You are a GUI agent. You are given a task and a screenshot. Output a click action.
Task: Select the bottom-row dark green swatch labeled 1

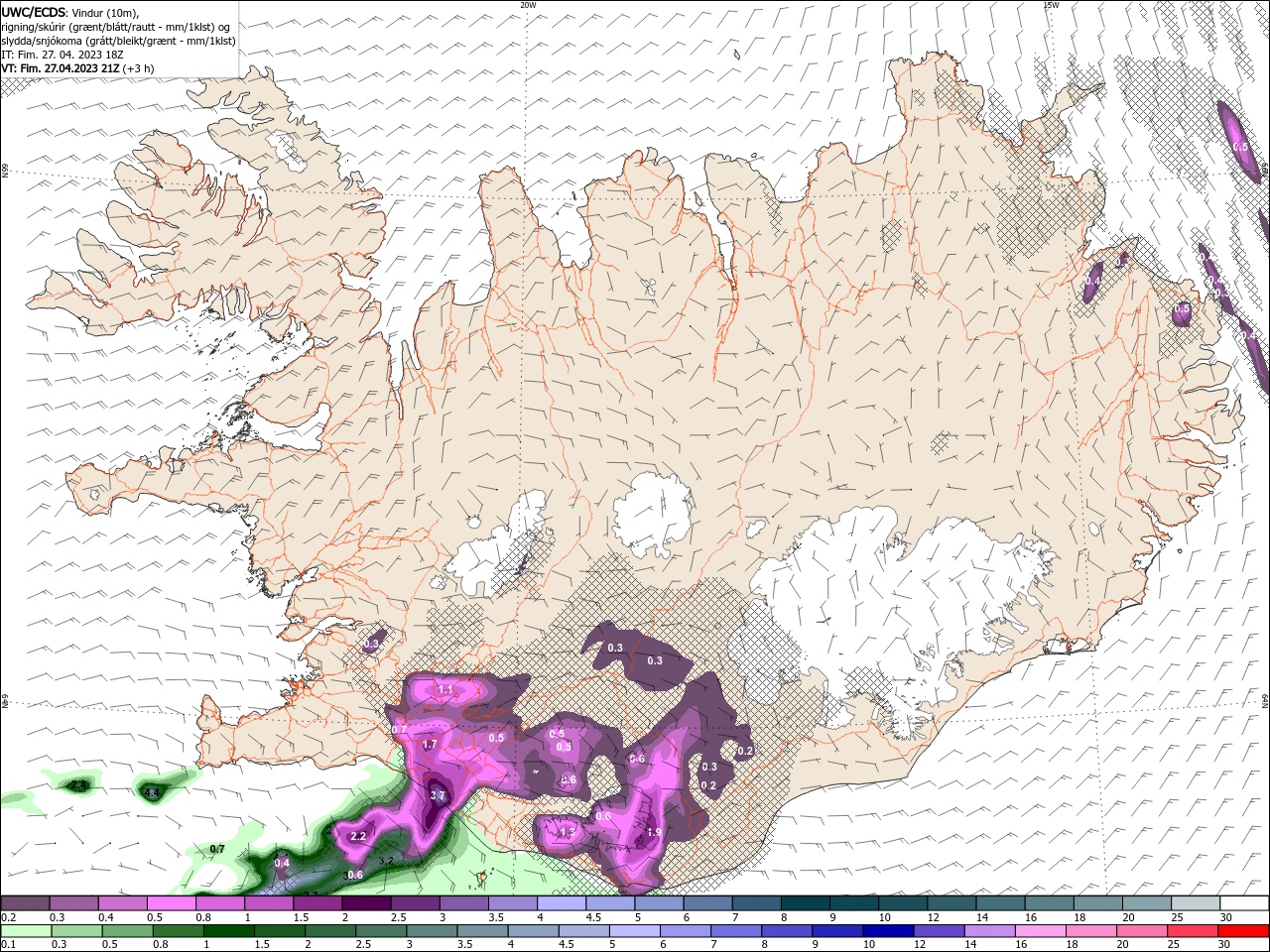(228, 930)
